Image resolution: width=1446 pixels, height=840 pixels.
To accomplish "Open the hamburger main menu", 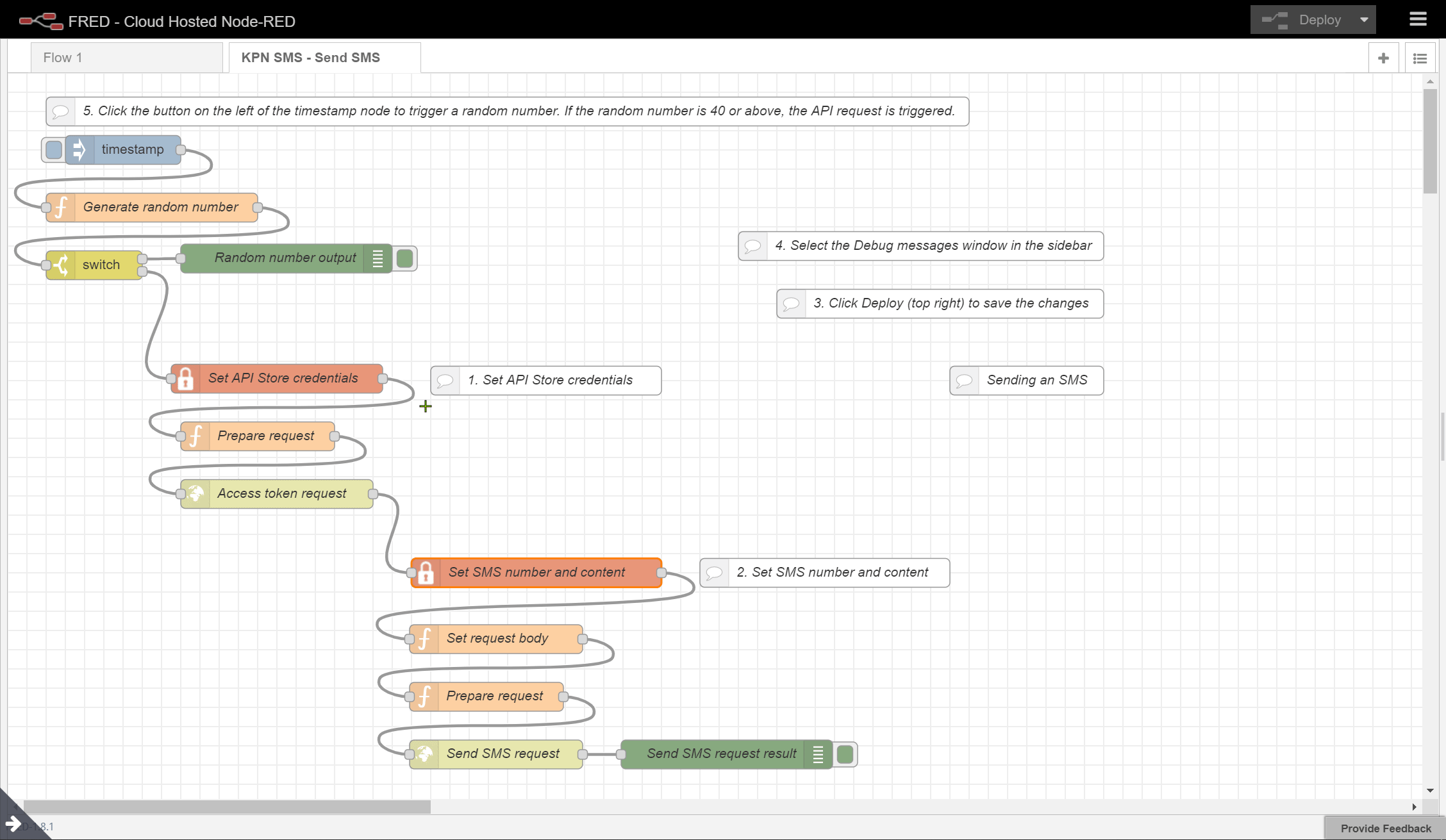I will (1418, 20).
